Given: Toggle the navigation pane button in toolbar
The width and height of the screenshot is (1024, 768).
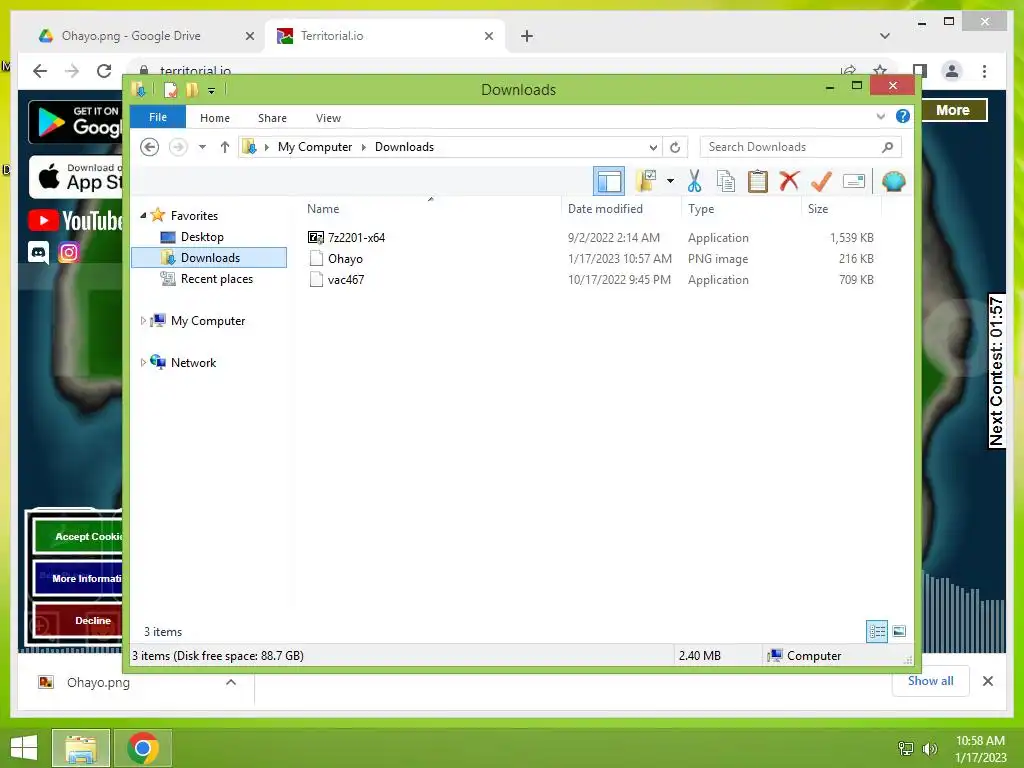Looking at the screenshot, I should (609, 182).
